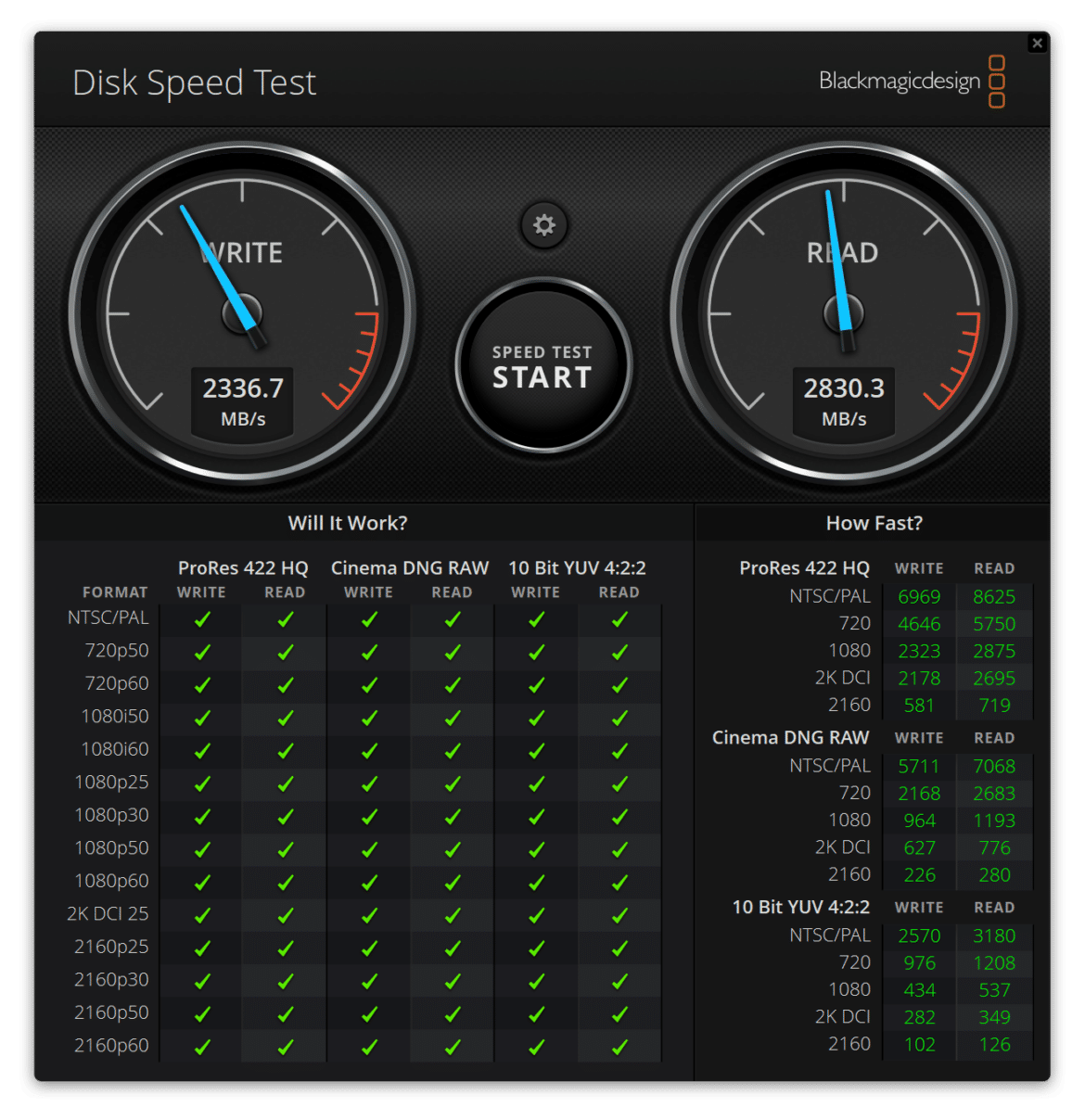Screen dimensions: 1085x1120
Task: Click 10 Bit YUV read checkmark for 2160p60
Action: click(x=619, y=1047)
